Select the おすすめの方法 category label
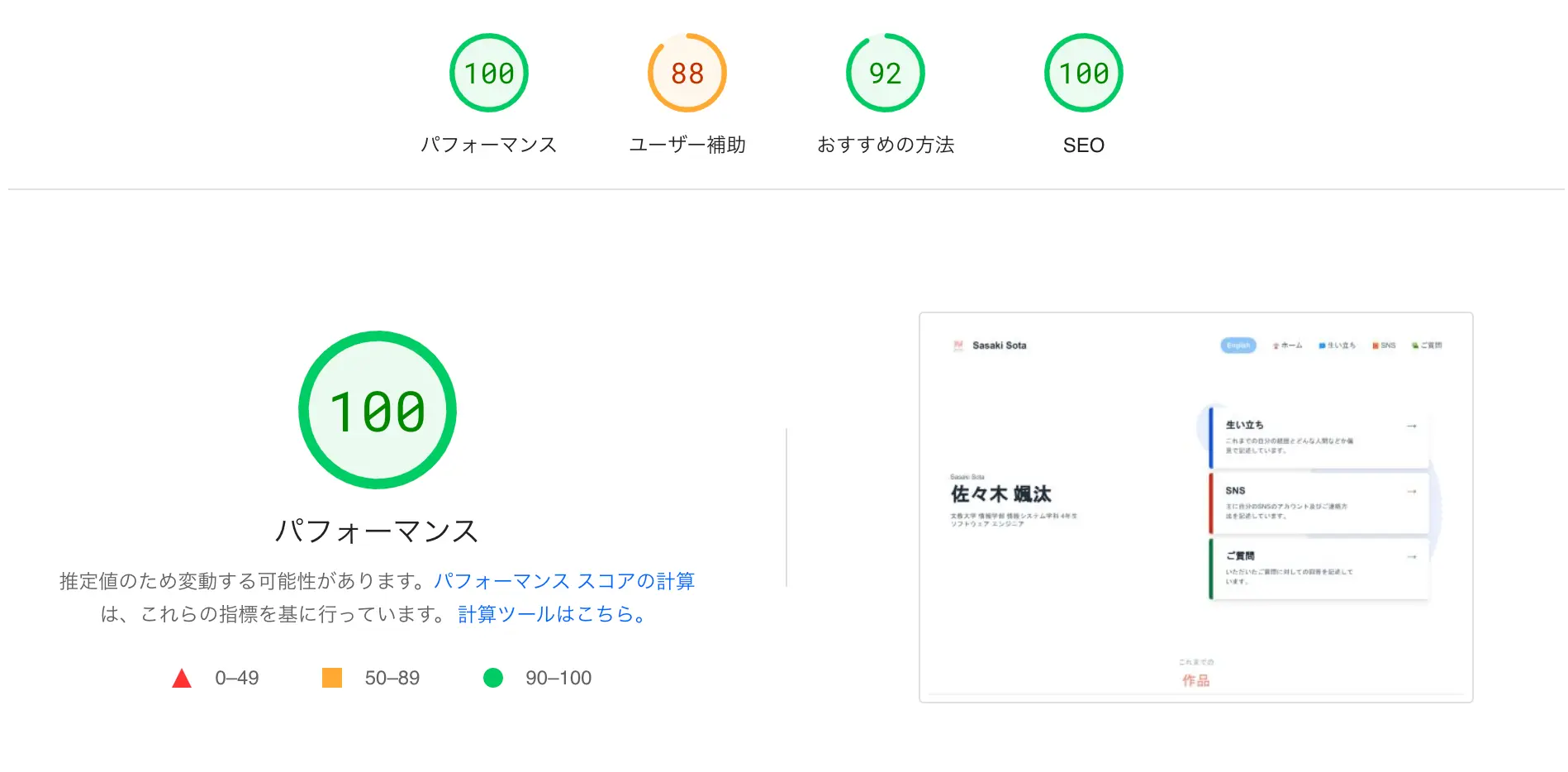 point(886,145)
